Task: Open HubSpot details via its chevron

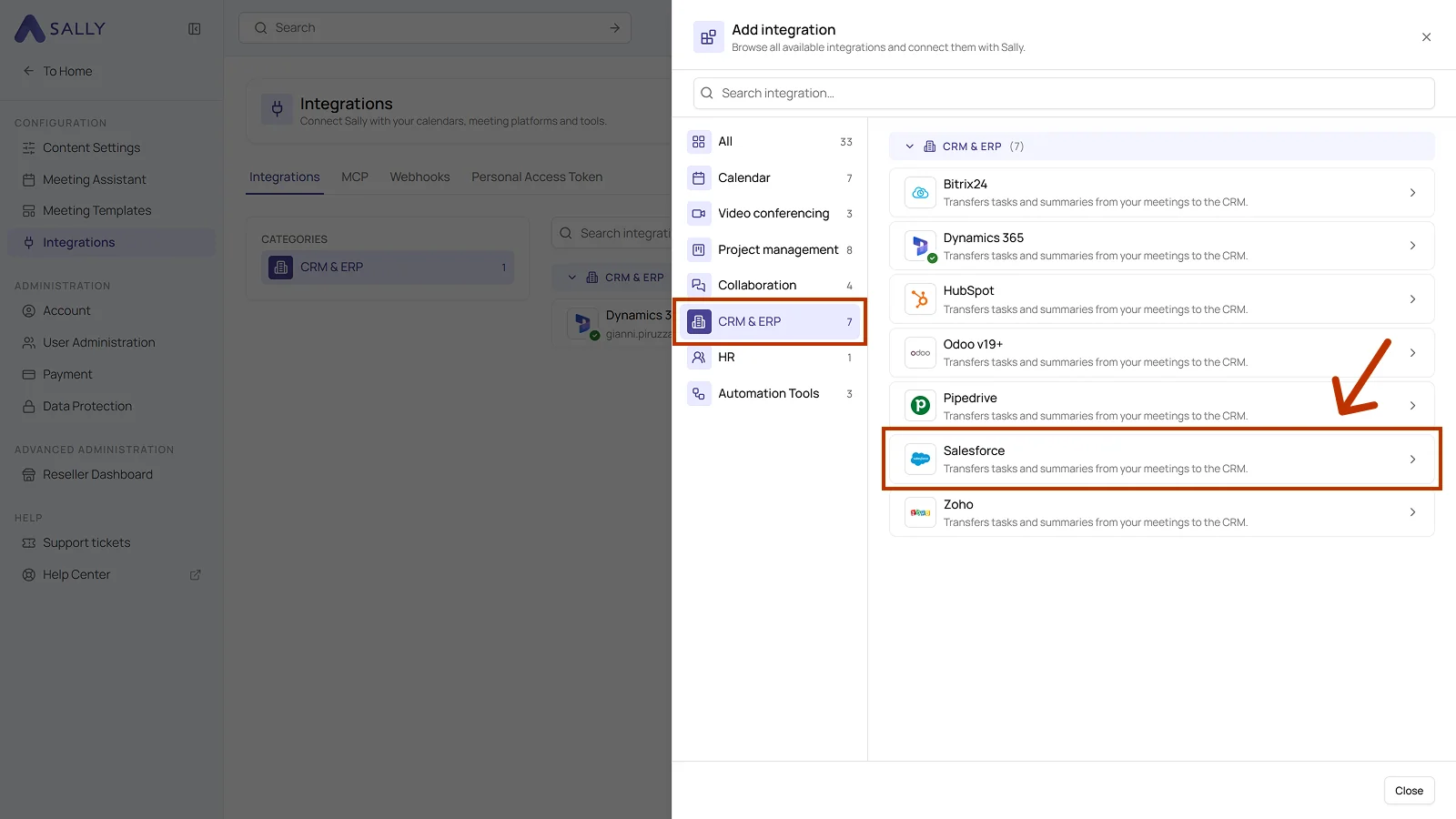Action: 1412,299
